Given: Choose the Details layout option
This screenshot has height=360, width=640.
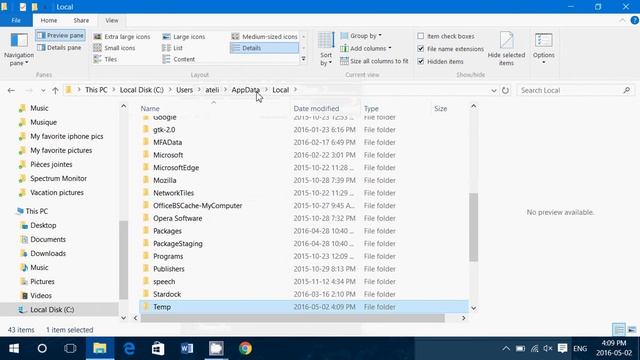Looking at the screenshot, I should 264,48.
